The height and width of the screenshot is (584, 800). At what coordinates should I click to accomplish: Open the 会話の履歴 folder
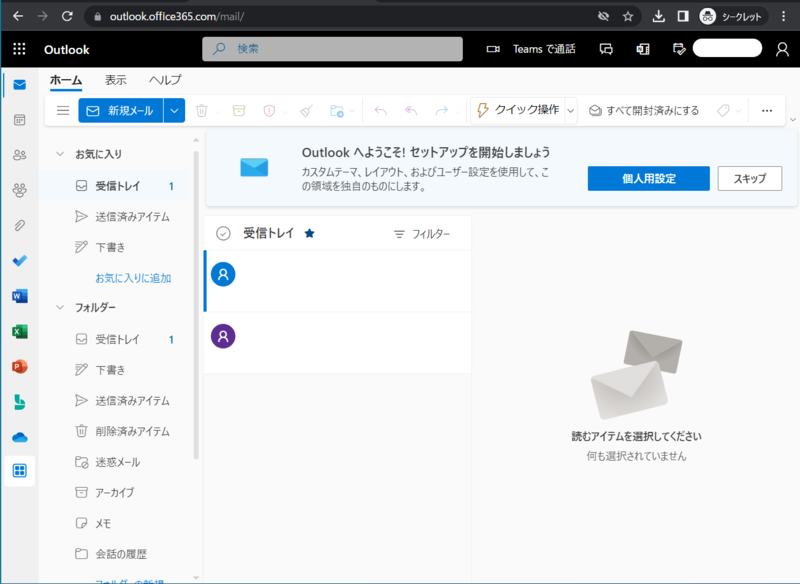[x=113, y=554]
